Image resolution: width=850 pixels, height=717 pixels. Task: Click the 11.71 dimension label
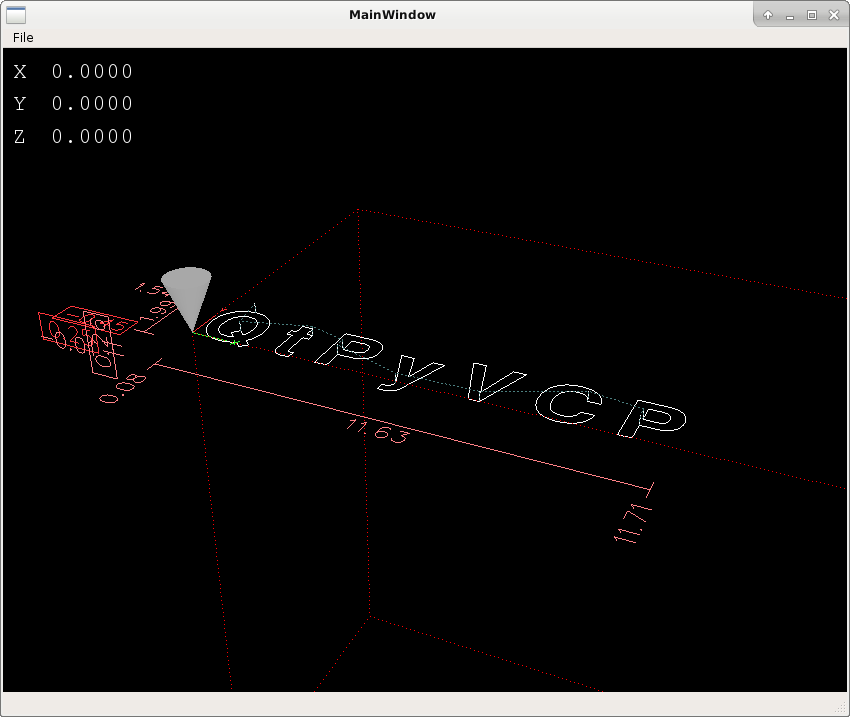pos(632,522)
